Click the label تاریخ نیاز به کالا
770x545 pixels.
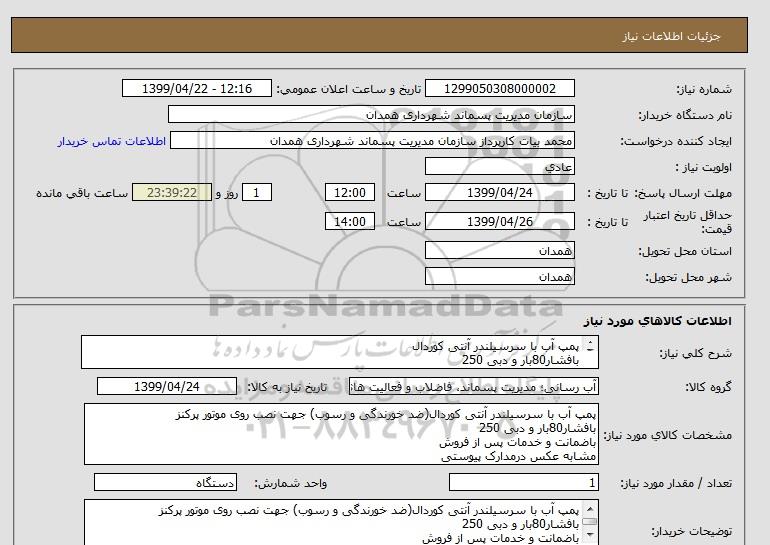pyautogui.click(x=287, y=387)
